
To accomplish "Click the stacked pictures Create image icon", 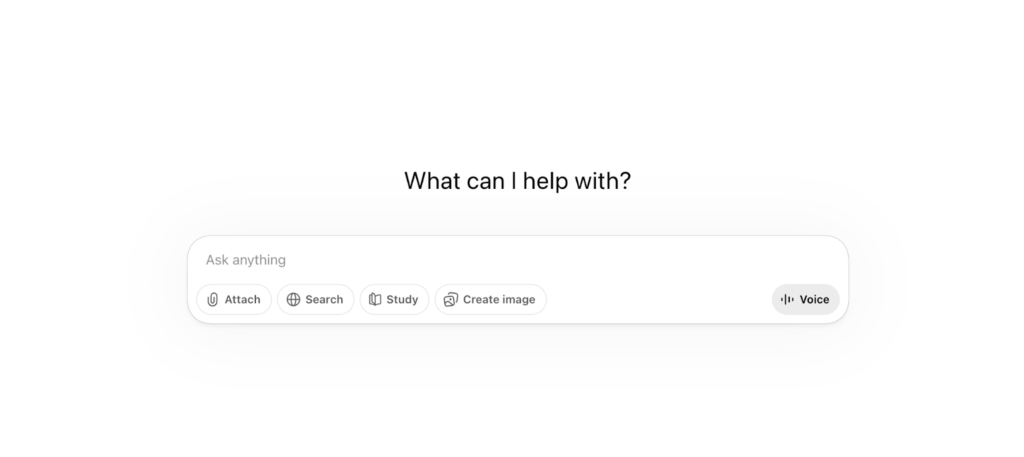I will point(450,300).
